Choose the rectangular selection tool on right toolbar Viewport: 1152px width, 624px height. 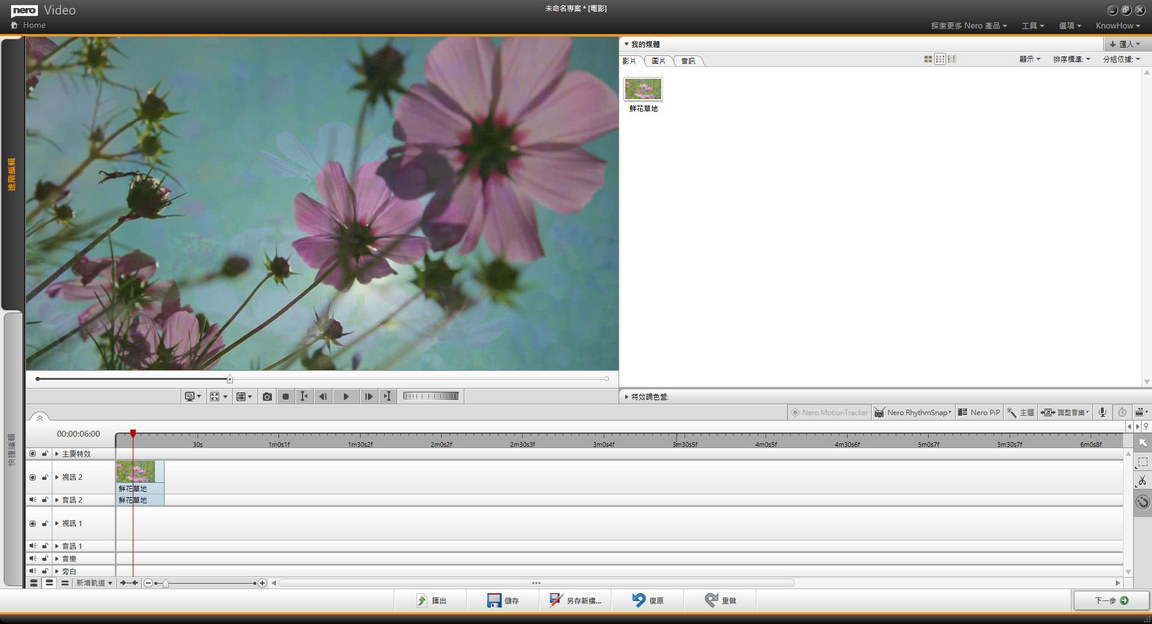[1142, 462]
